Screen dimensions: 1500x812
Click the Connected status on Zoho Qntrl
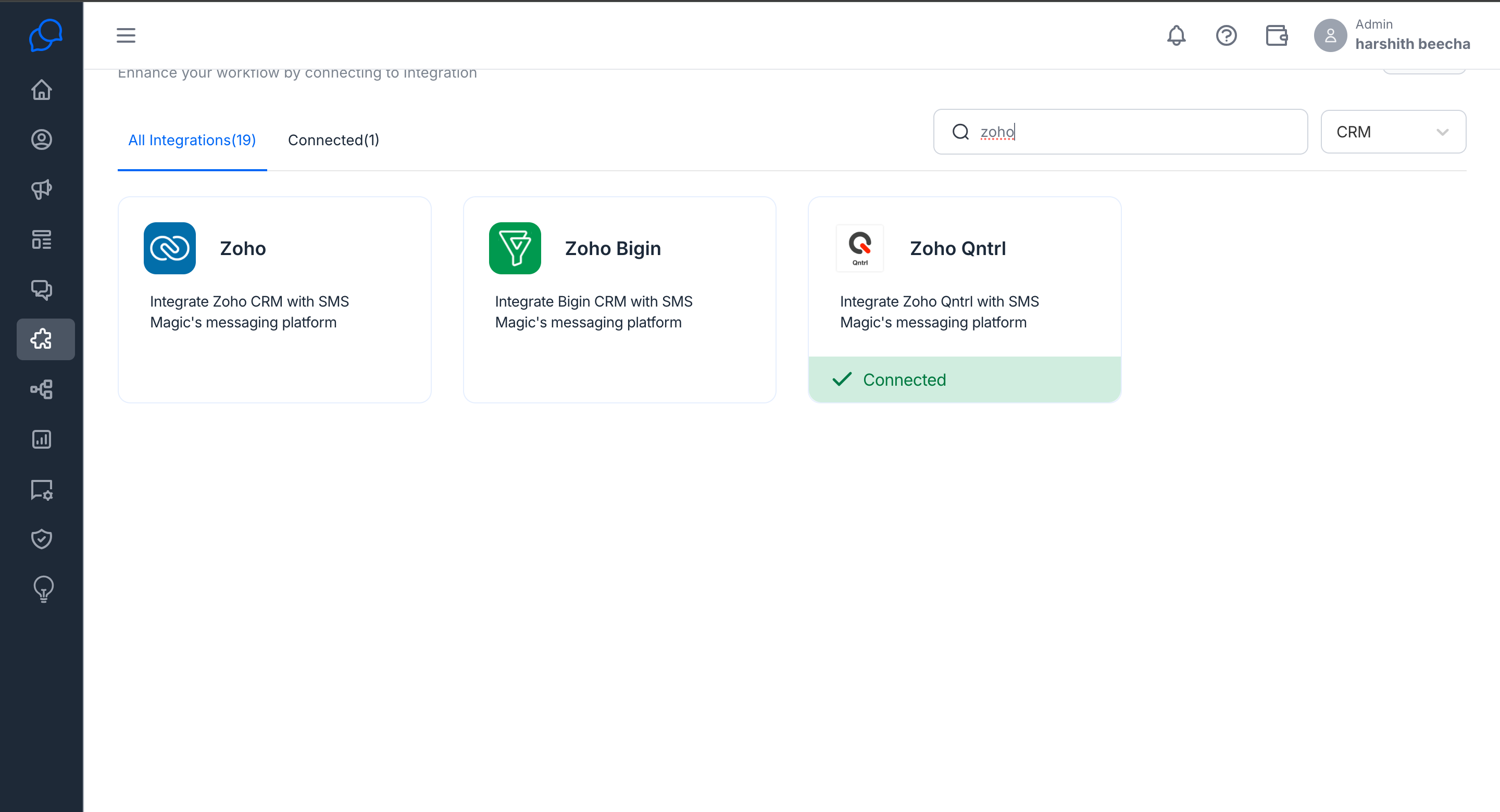pyautogui.click(x=964, y=379)
